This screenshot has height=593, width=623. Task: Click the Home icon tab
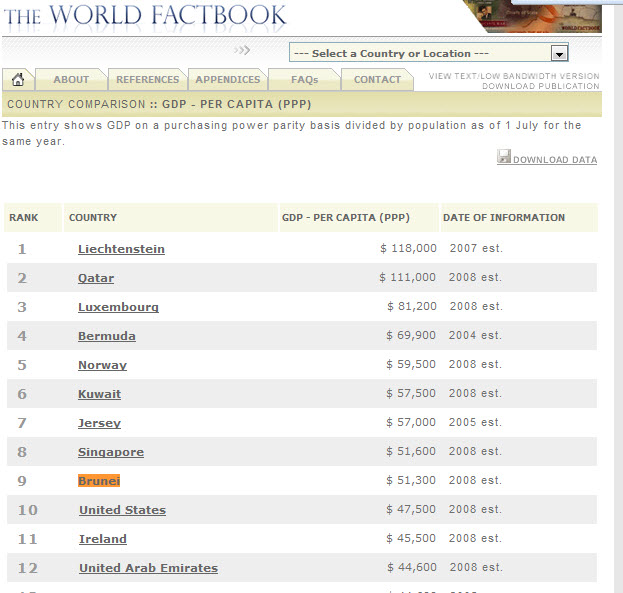pyautogui.click(x=18, y=80)
